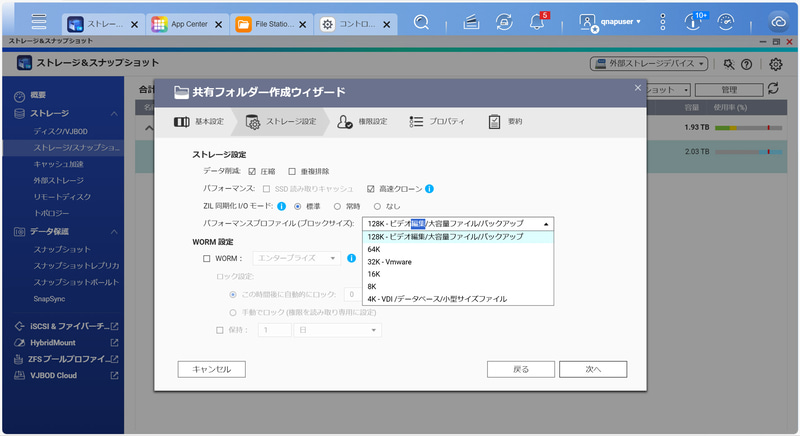The width and height of the screenshot is (800, 436).
Task: Open iSCSI & ファイバーチャネル external link
Action: (66, 326)
